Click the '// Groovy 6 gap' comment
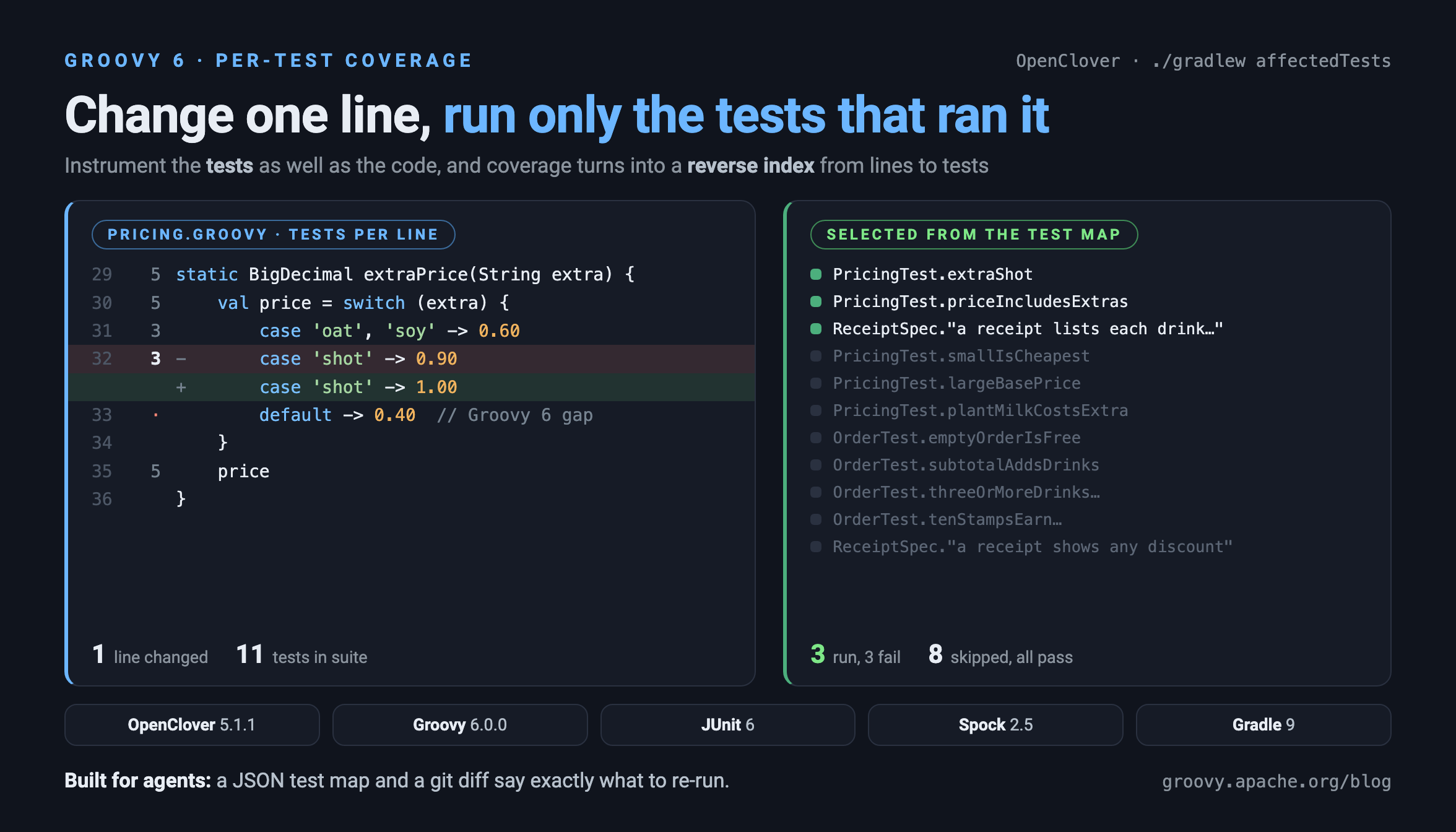The image size is (1456, 832). coord(515,415)
